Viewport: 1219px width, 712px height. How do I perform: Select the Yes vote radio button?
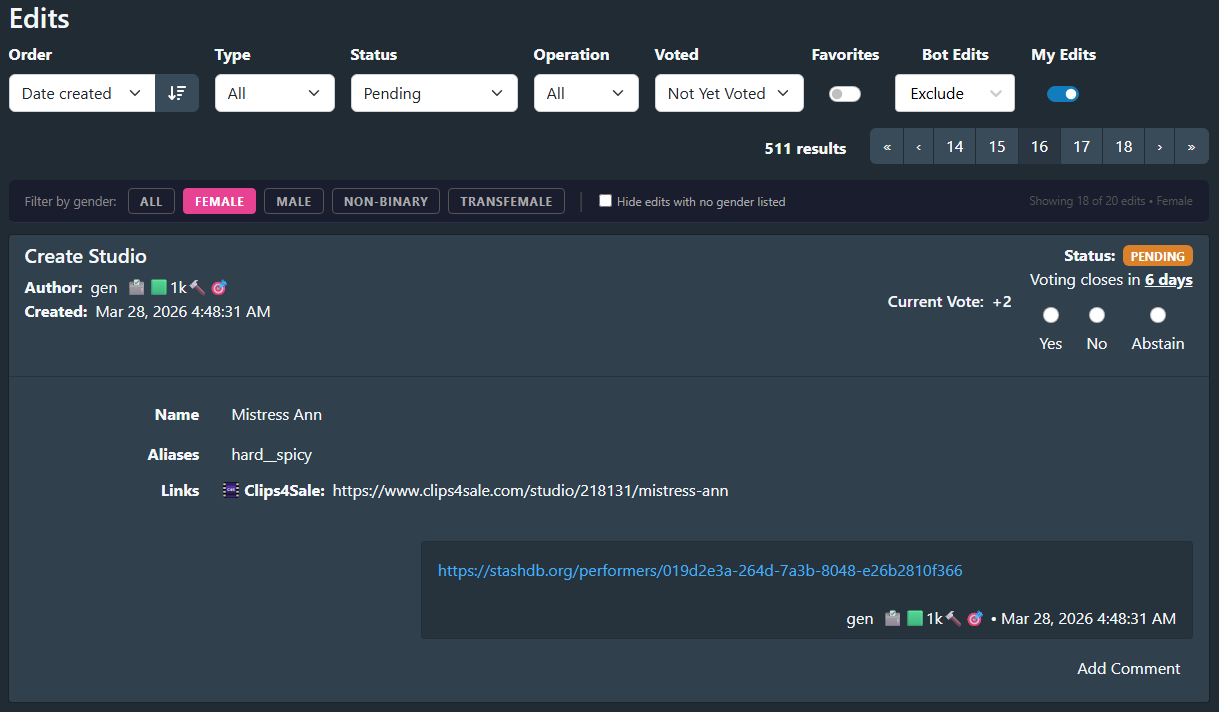(1050, 315)
